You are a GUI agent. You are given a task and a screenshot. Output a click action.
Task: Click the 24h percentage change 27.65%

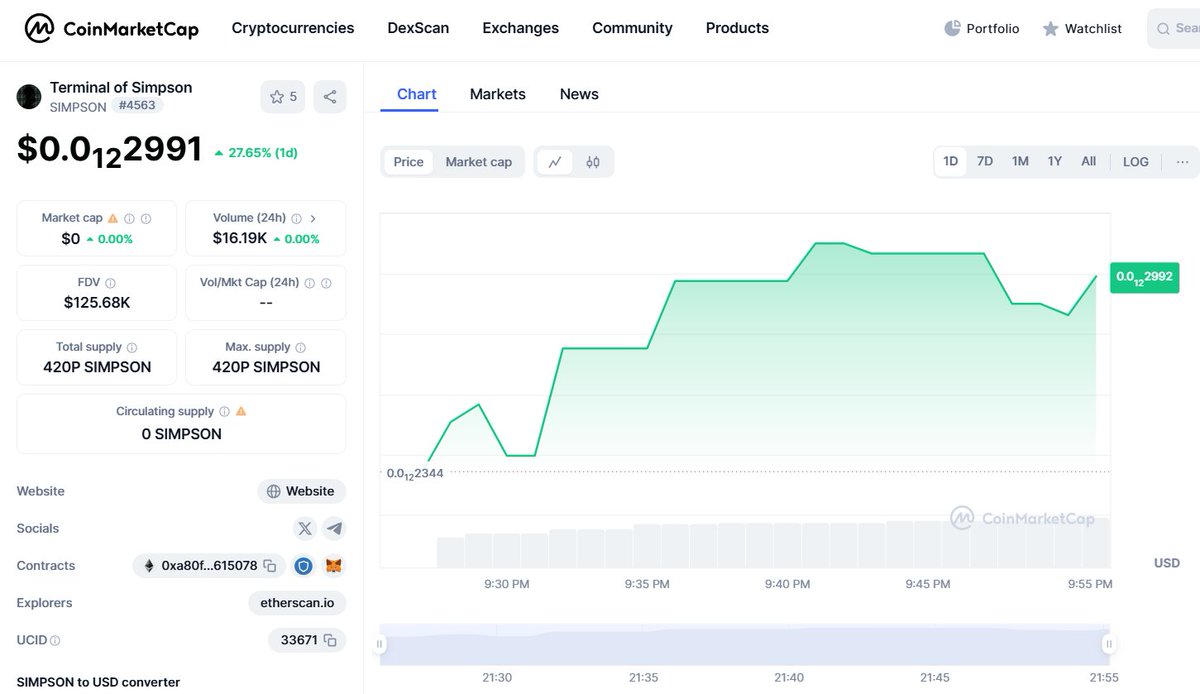point(255,153)
